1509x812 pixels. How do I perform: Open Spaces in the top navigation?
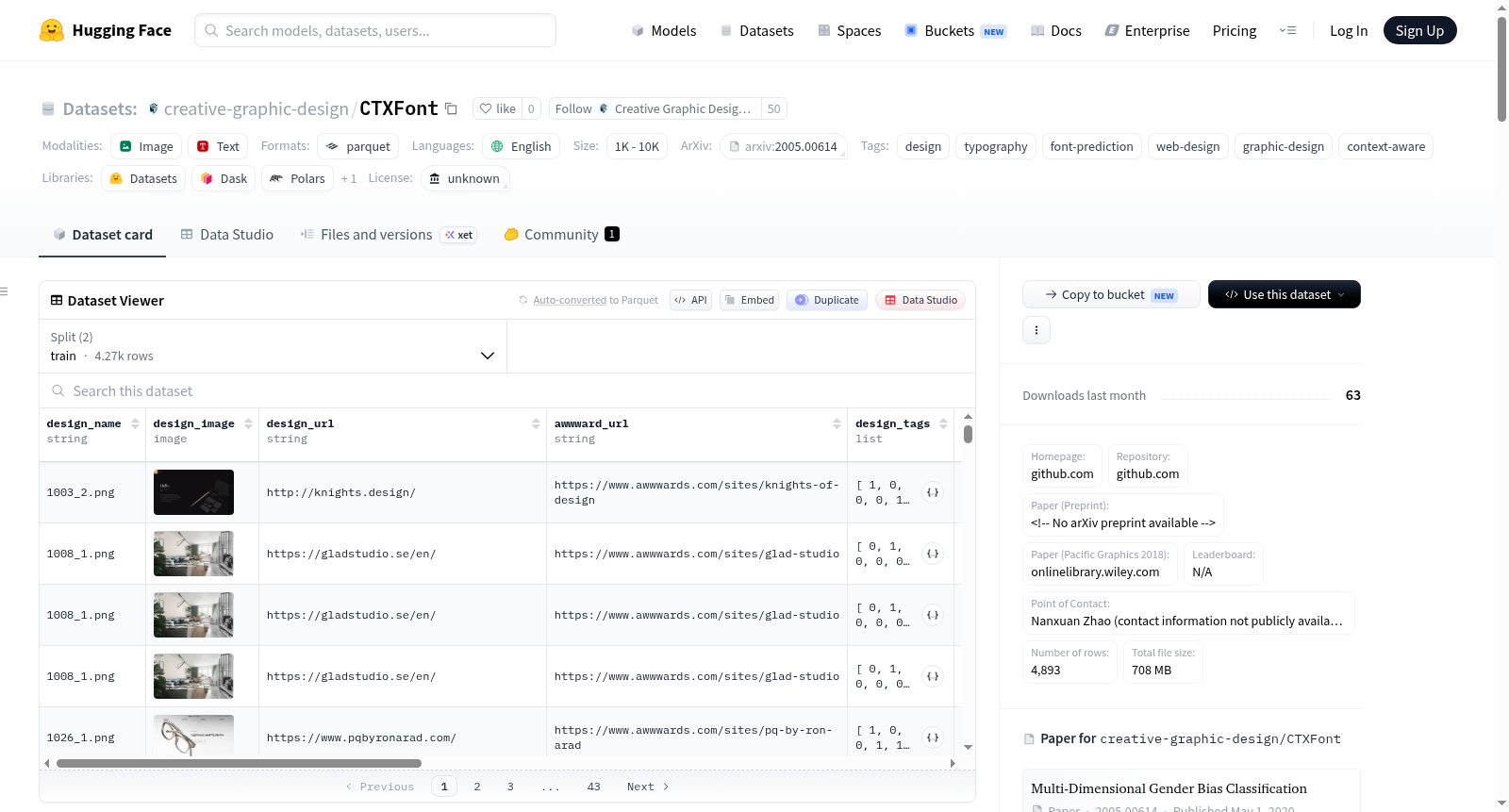pyautogui.click(x=850, y=30)
